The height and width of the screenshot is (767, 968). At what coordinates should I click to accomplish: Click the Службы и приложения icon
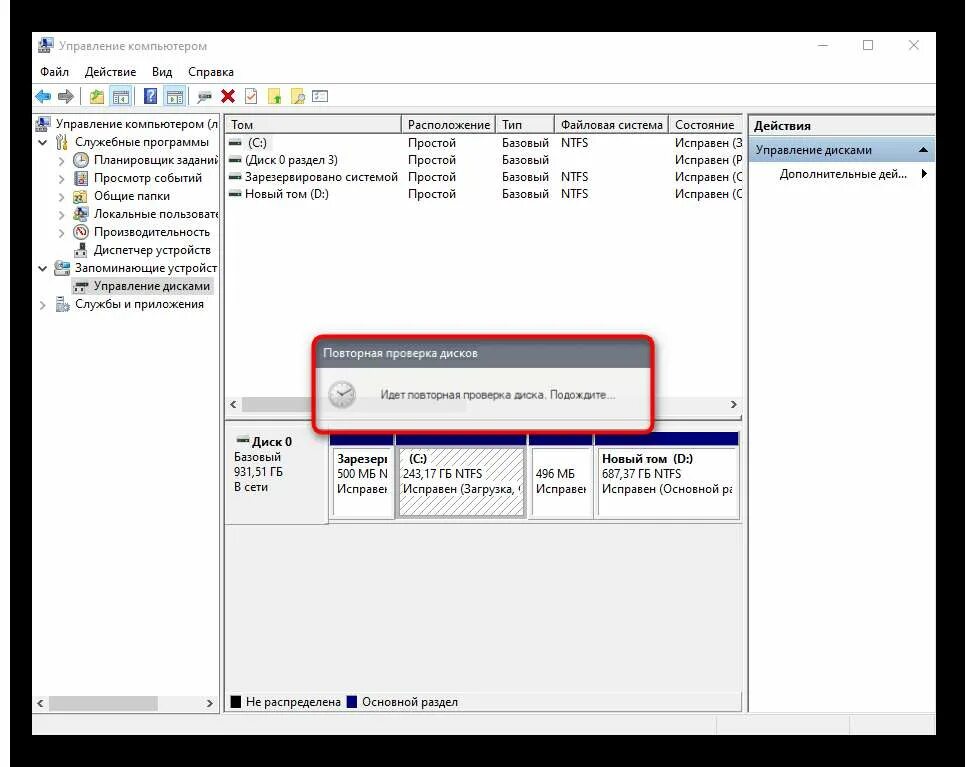[x=62, y=304]
